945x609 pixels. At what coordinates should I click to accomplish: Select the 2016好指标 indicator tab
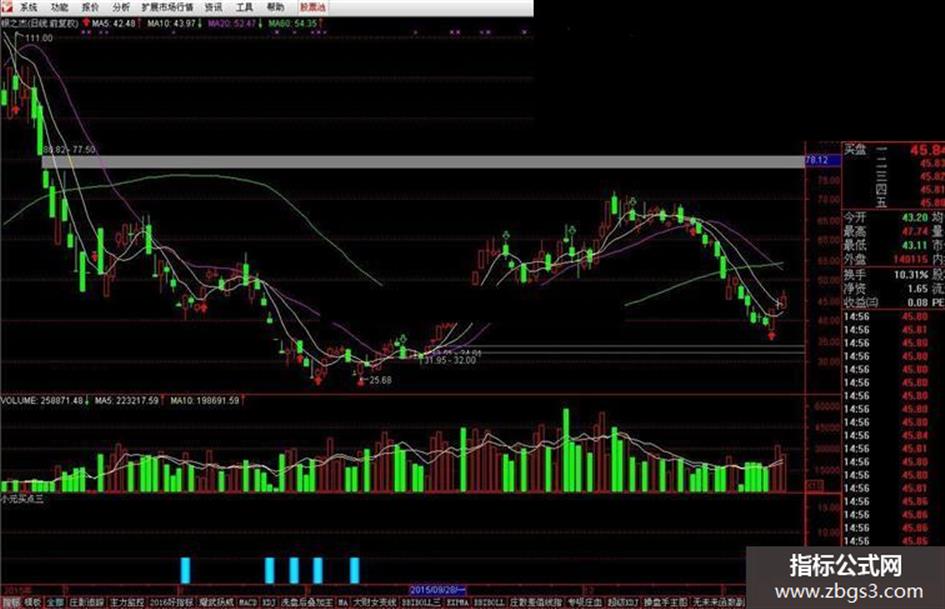(172, 602)
